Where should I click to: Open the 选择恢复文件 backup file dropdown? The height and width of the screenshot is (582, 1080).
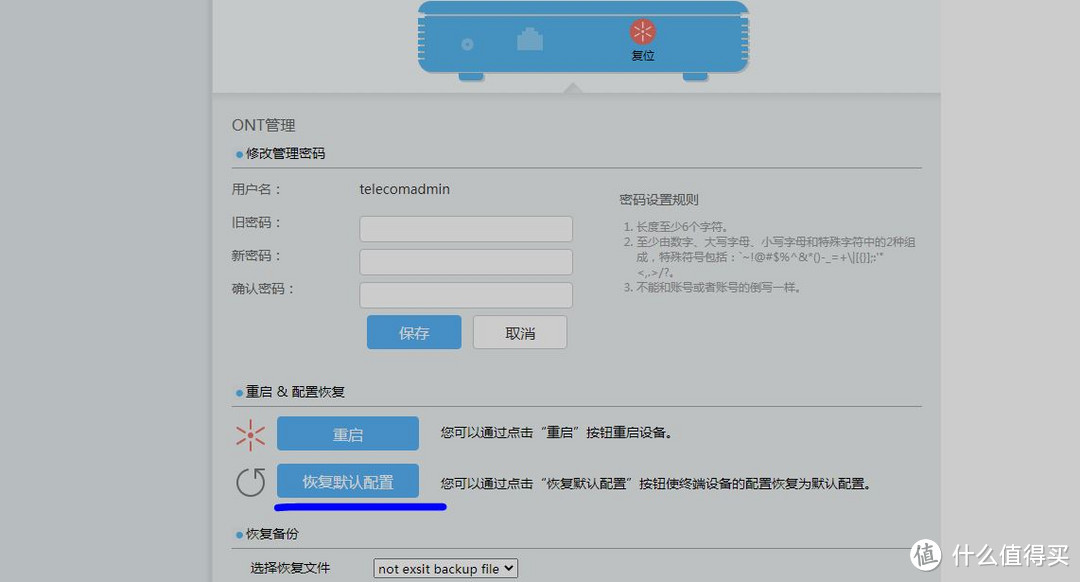[445, 568]
